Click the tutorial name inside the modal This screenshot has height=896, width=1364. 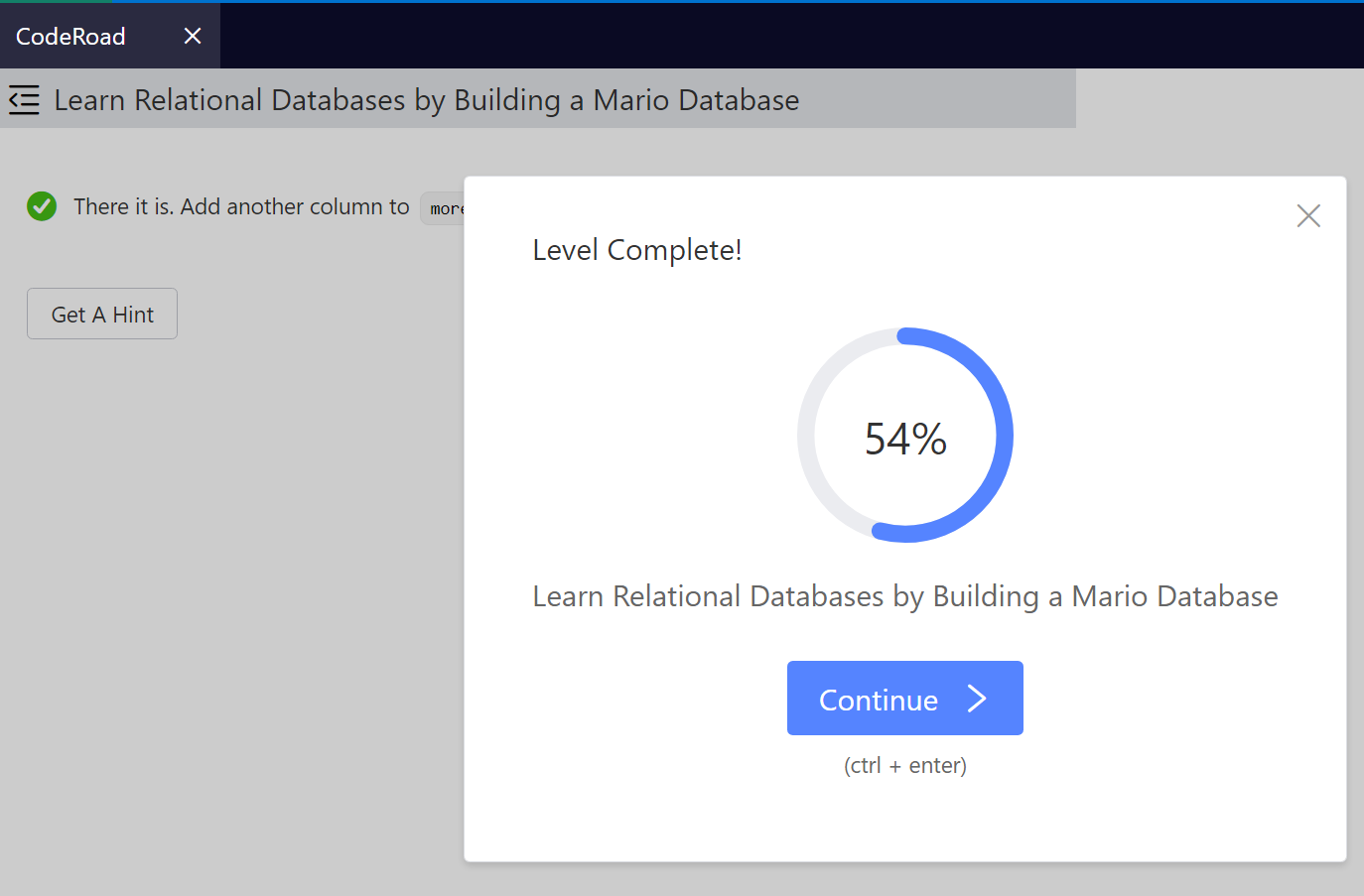click(904, 595)
